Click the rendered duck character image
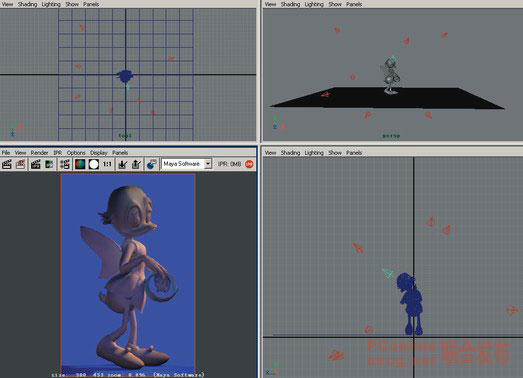This screenshot has width=523, height=378. 128,274
